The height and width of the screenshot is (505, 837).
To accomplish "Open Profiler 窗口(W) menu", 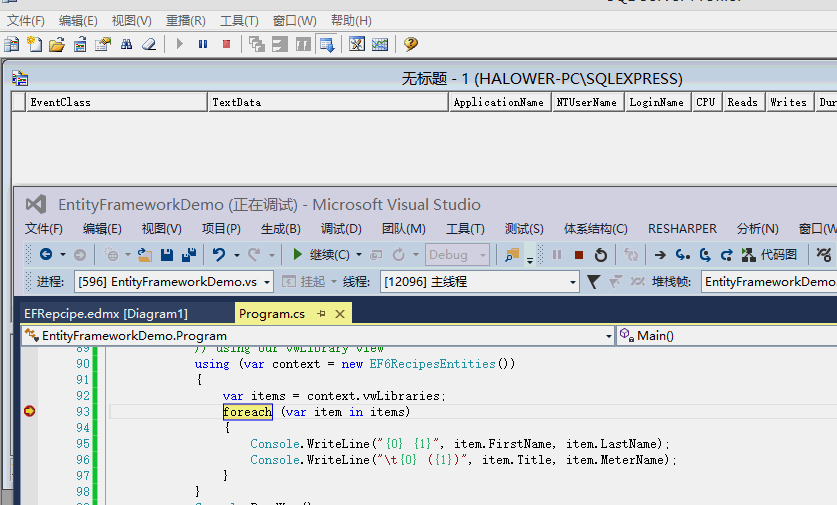I will [x=295, y=21].
